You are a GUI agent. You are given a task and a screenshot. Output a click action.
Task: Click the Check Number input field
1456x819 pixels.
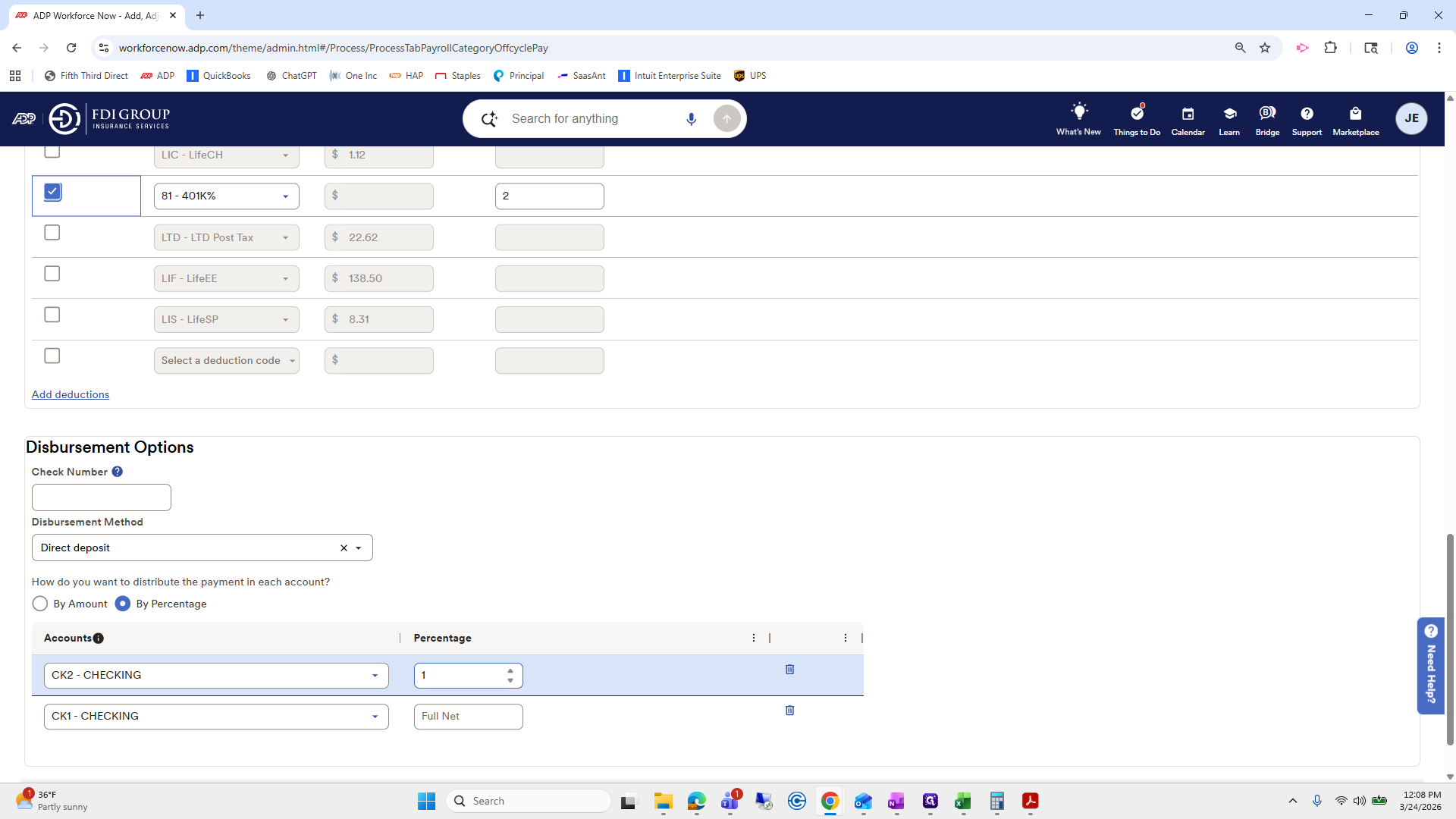point(102,497)
